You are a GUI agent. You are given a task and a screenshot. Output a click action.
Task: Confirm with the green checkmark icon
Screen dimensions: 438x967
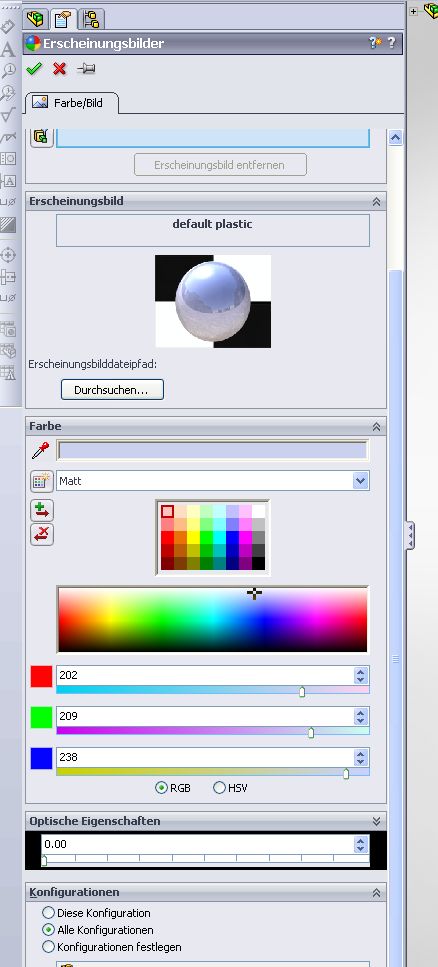34,68
